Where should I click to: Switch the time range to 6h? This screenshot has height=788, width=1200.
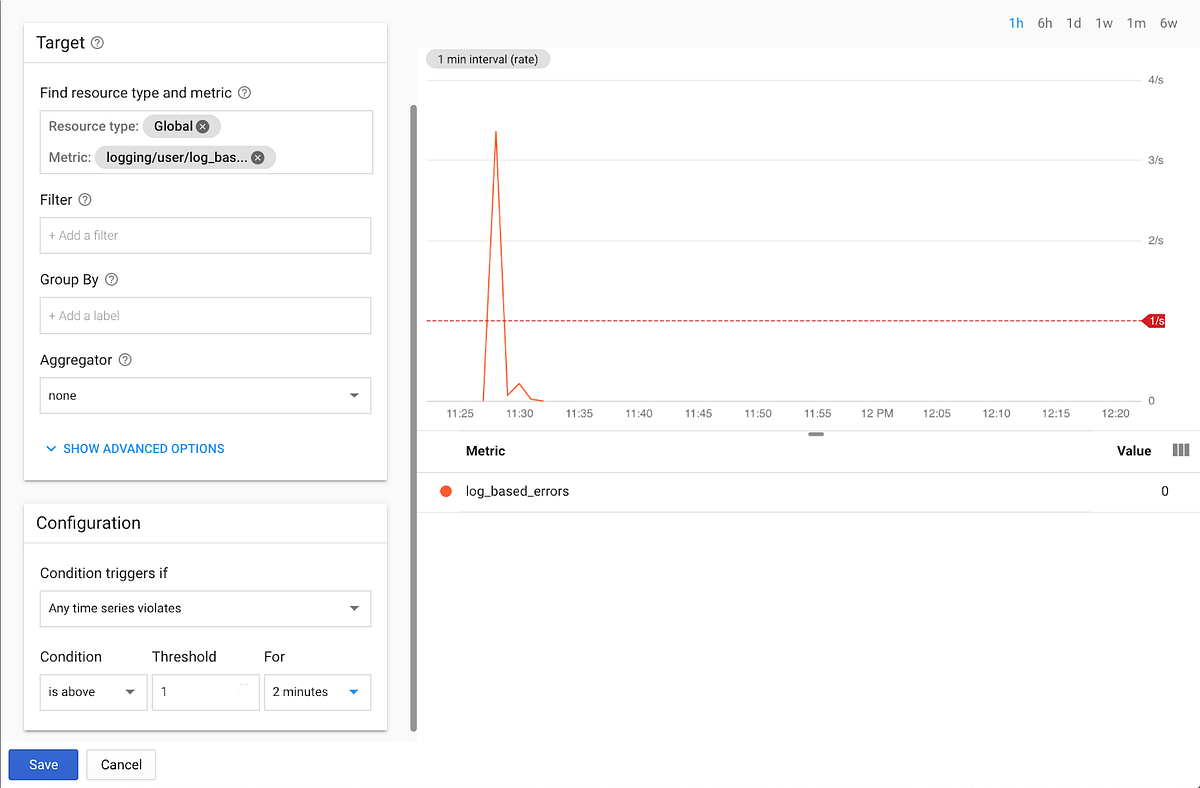point(1044,22)
